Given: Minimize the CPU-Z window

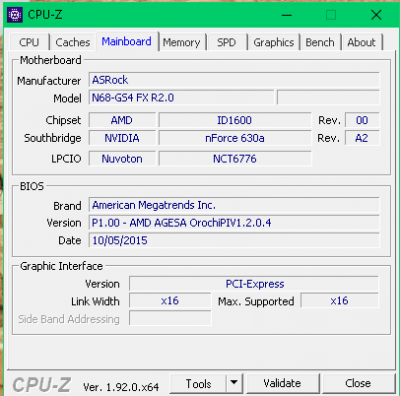Looking at the screenshot, I should pyautogui.click(x=287, y=15).
